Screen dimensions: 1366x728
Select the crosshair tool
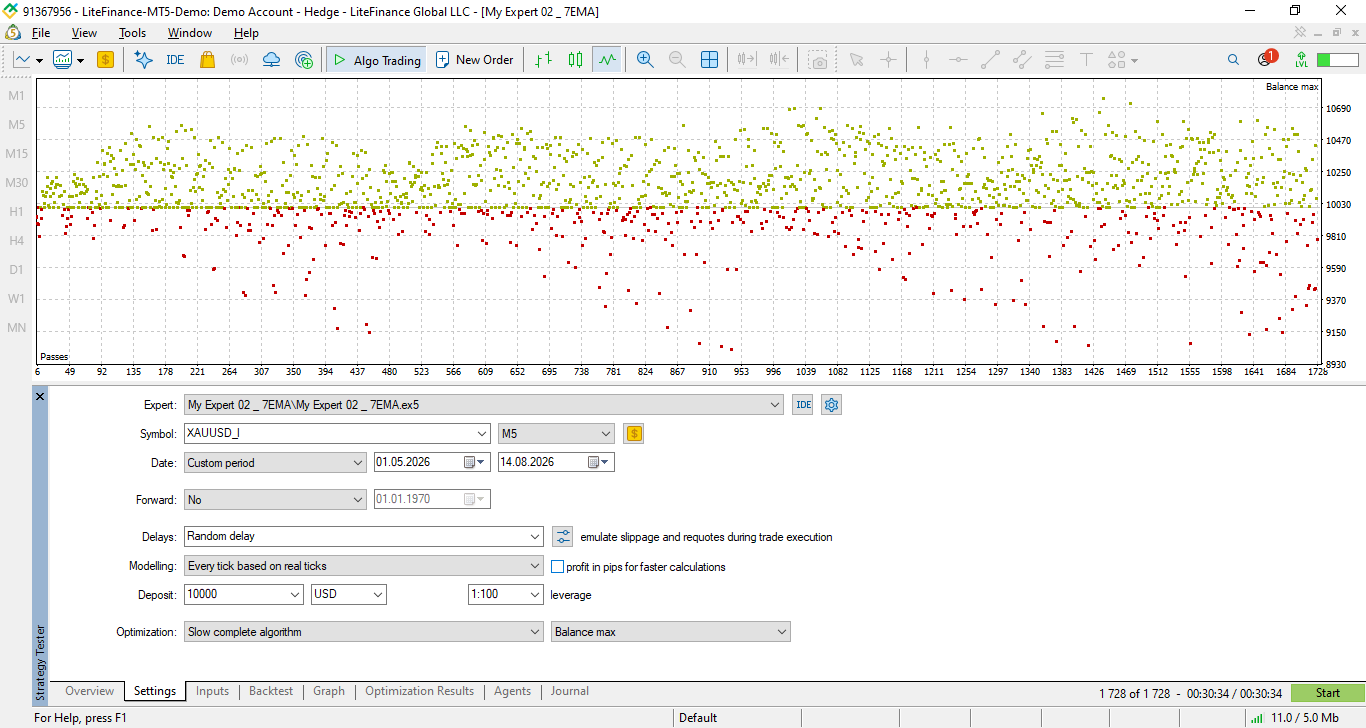click(x=888, y=60)
